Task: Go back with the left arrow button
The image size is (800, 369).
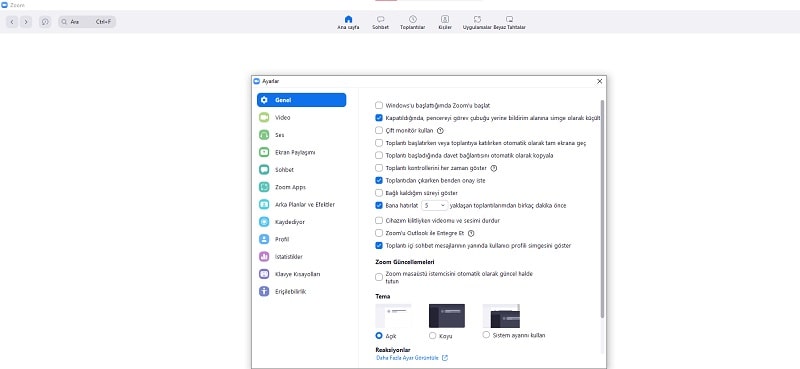Action: pos(12,22)
